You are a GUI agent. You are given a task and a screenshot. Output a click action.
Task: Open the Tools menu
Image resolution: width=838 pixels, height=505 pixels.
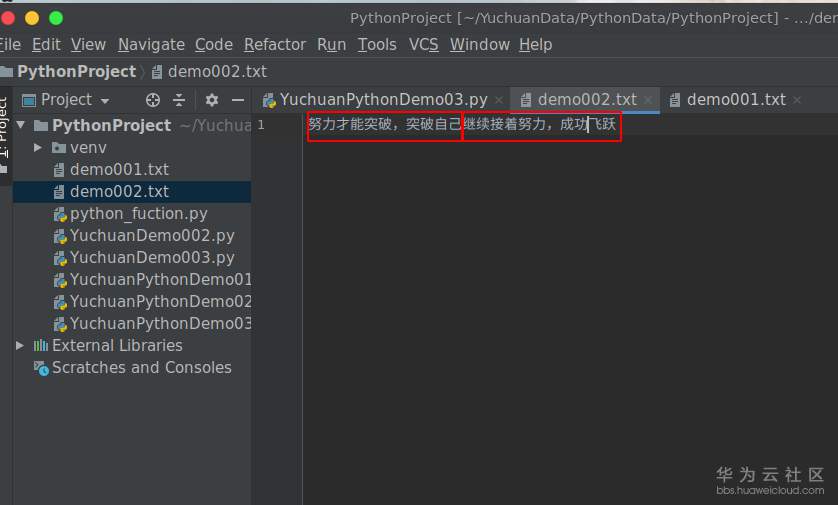point(377,44)
